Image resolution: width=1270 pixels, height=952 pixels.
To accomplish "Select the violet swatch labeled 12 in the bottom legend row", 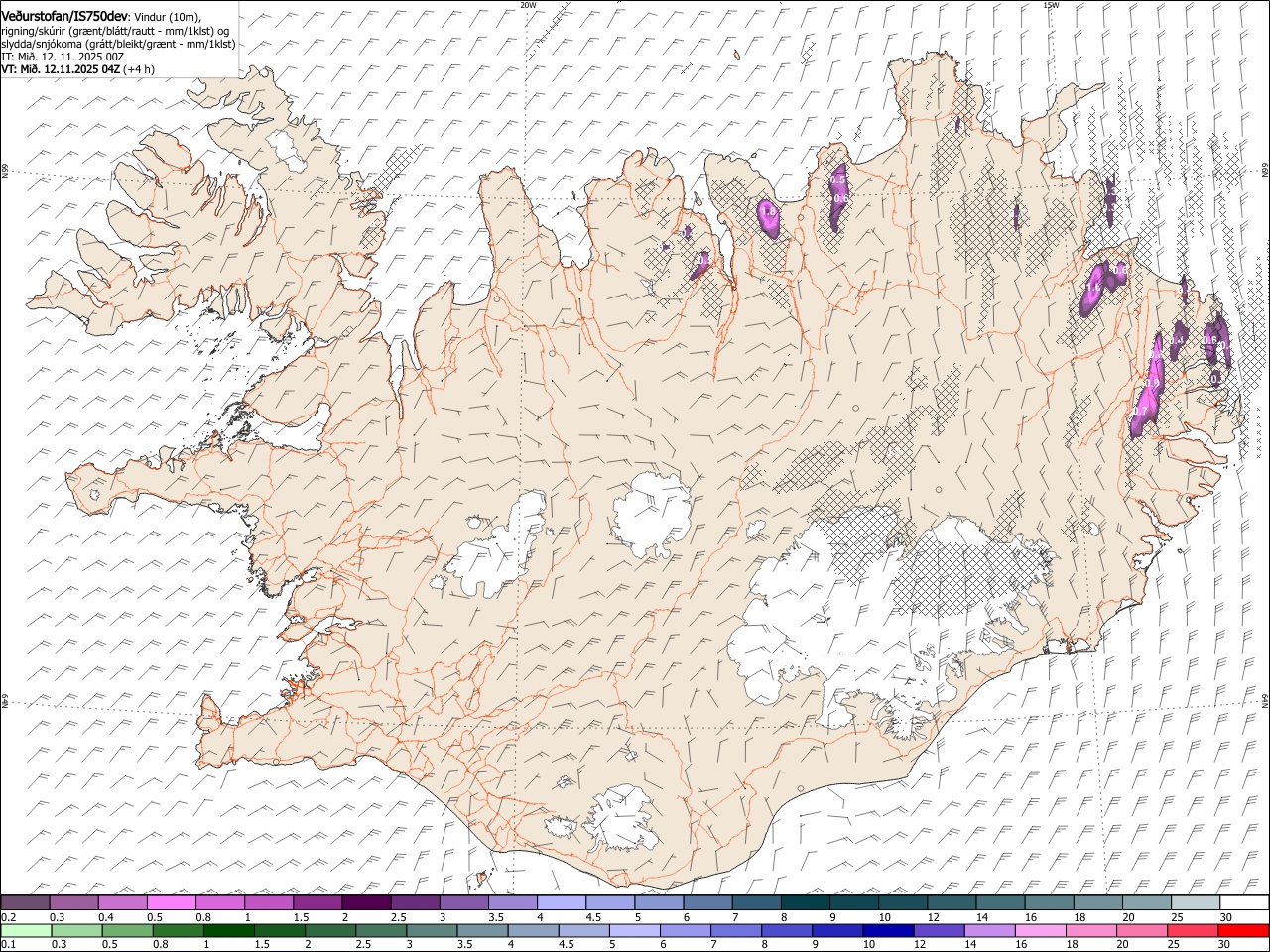I will coord(938,931).
